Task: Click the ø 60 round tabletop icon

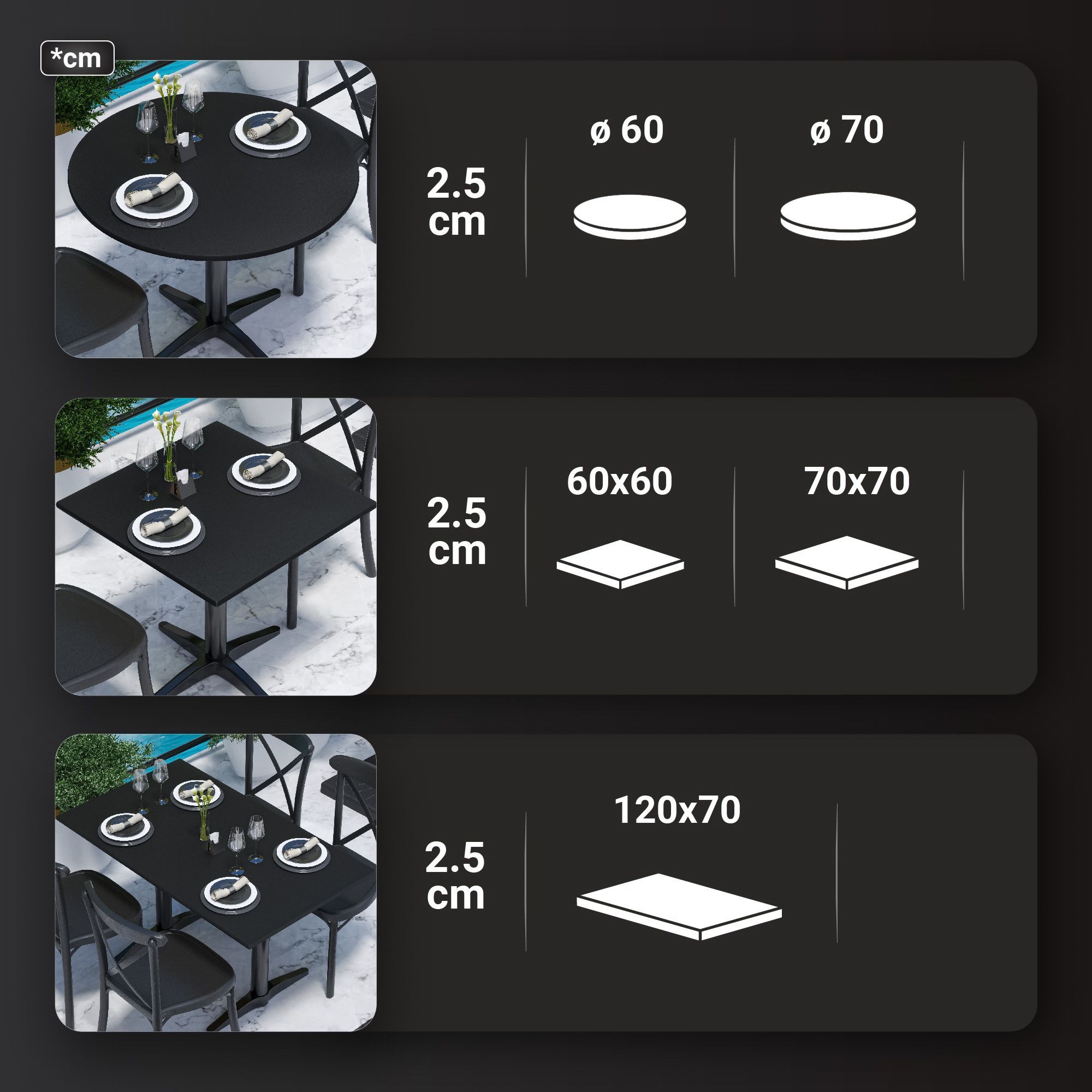Action: click(x=630, y=217)
